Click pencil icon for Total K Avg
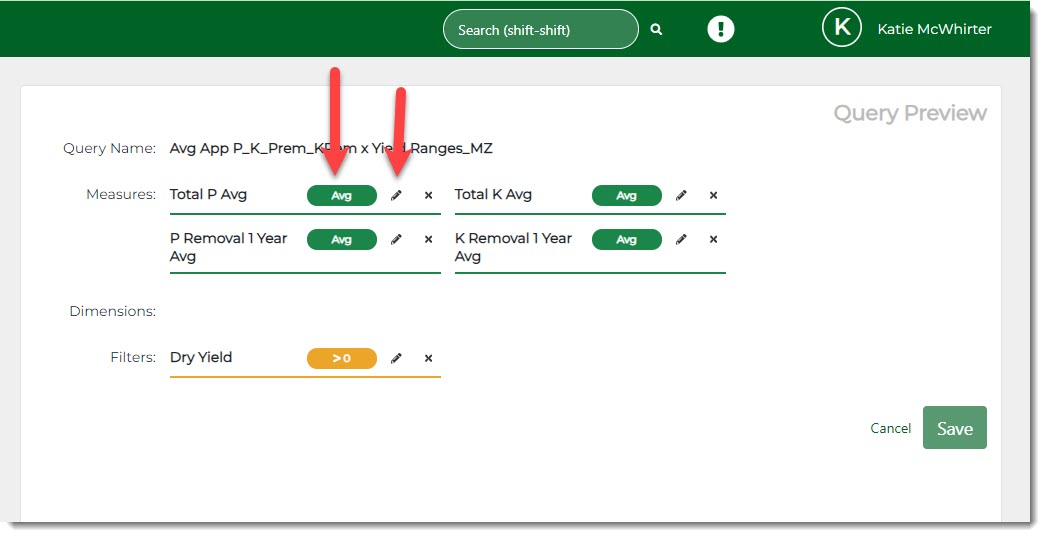The width and height of the screenshot is (1045, 537). (x=681, y=196)
